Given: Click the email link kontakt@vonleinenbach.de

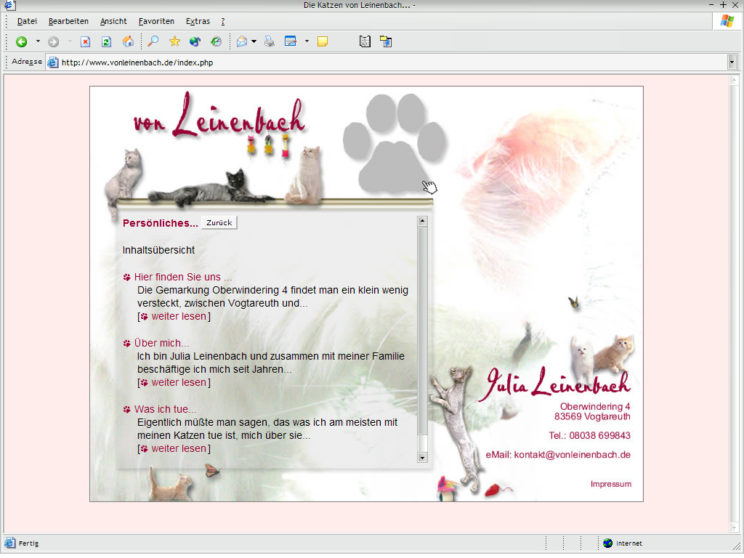Looking at the screenshot, I should (572, 455).
